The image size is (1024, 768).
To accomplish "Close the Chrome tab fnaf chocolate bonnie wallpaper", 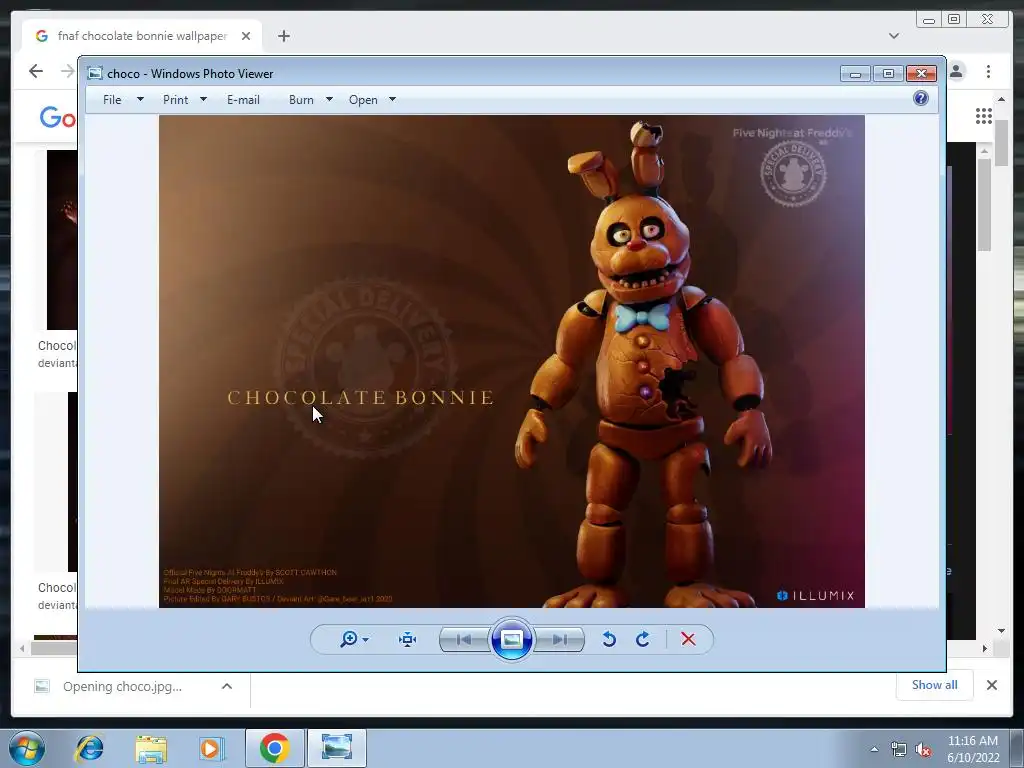I will pyautogui.click(x=246, y=36).
